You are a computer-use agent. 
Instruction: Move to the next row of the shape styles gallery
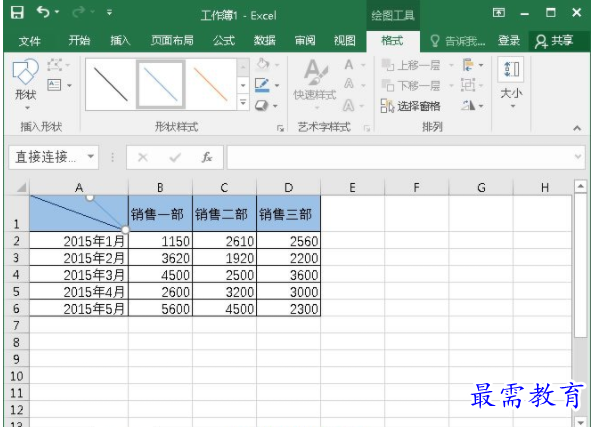click(243, 85)
